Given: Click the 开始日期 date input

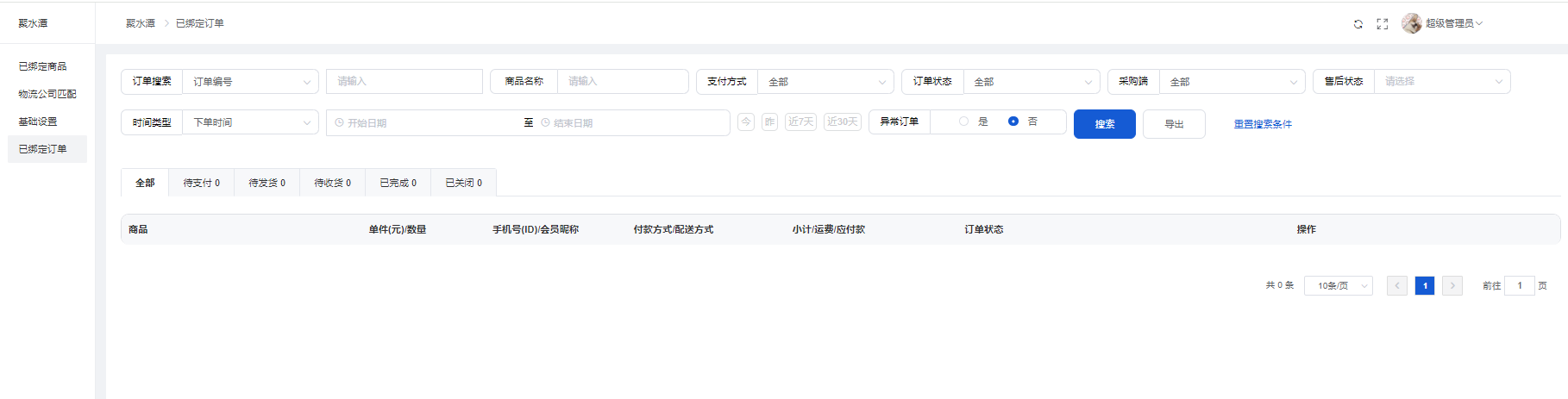Looking at the screenshot, I should (427, 123).
